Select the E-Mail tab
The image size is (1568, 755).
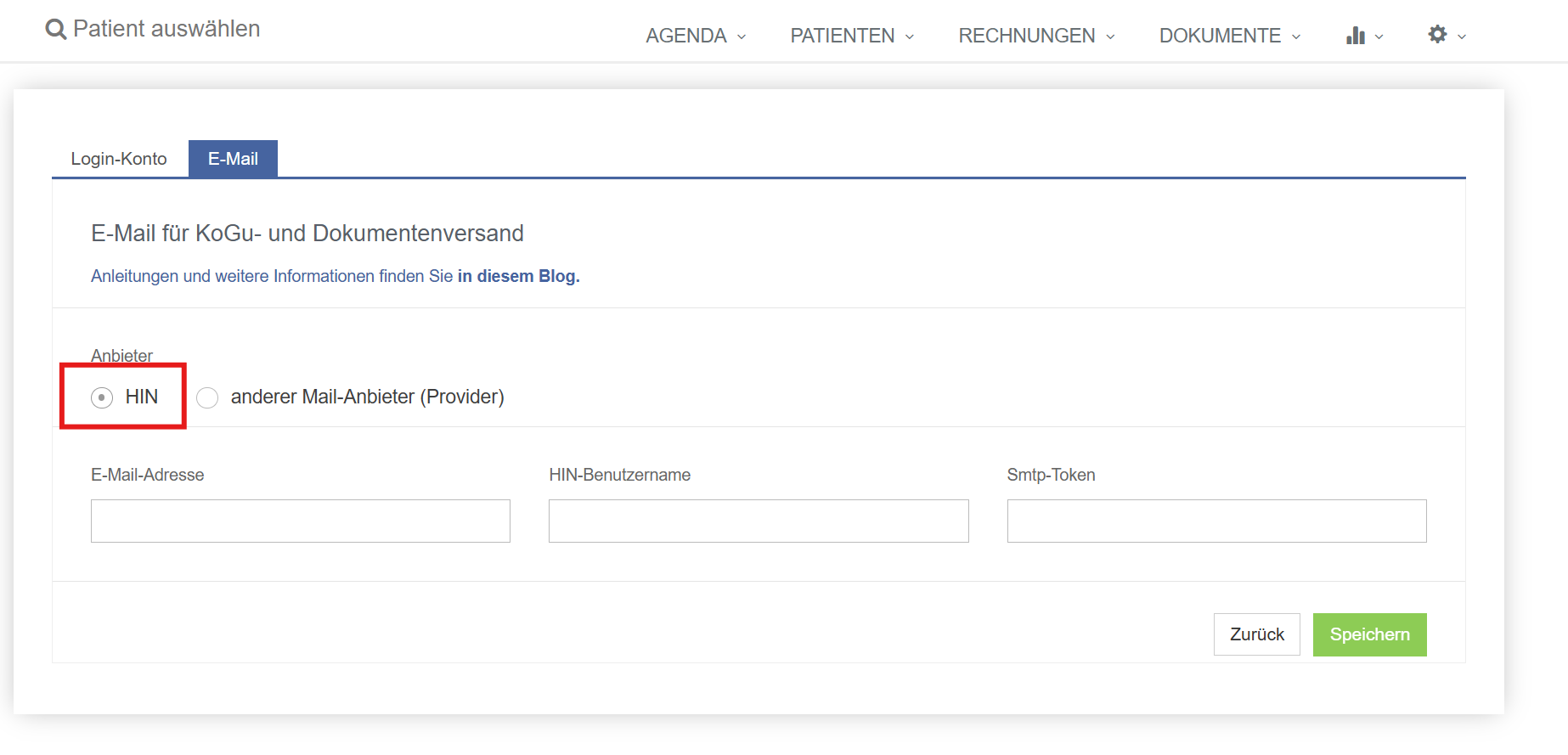[233, 159]
